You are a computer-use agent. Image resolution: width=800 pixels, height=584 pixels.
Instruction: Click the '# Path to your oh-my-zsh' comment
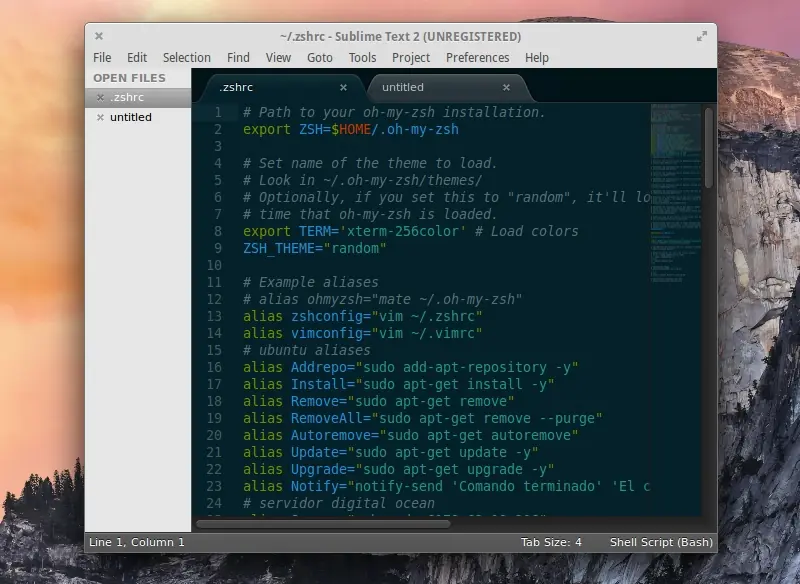pos(394,112)
